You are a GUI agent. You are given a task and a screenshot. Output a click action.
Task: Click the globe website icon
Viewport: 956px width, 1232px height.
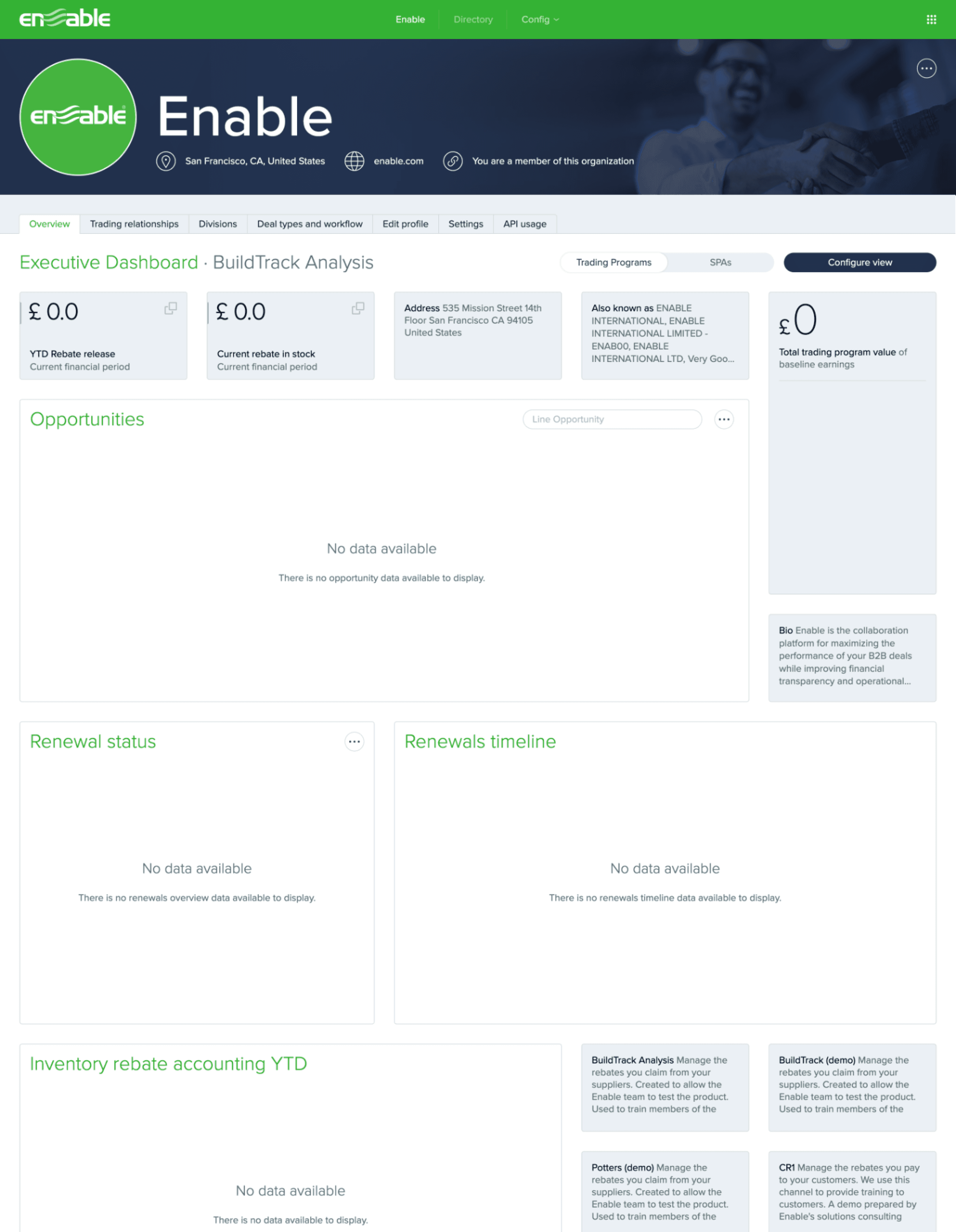[354, 161]
